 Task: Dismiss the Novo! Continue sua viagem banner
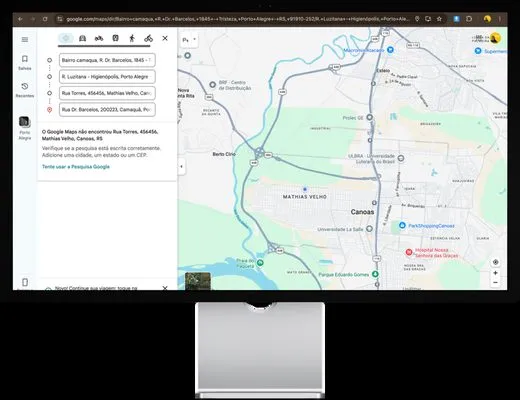(x=165, y=287)
